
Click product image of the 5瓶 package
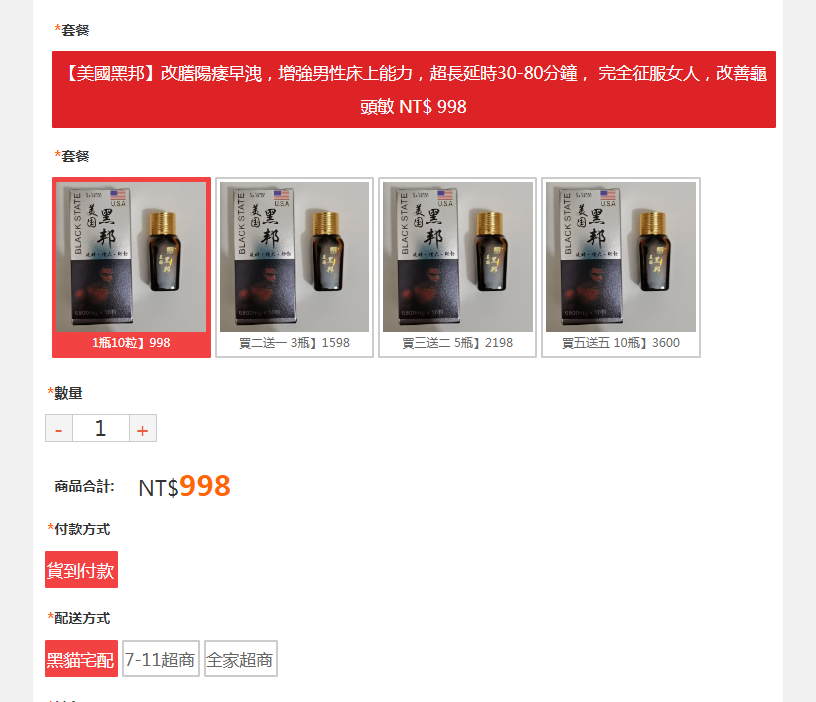[x=457, y=257]
